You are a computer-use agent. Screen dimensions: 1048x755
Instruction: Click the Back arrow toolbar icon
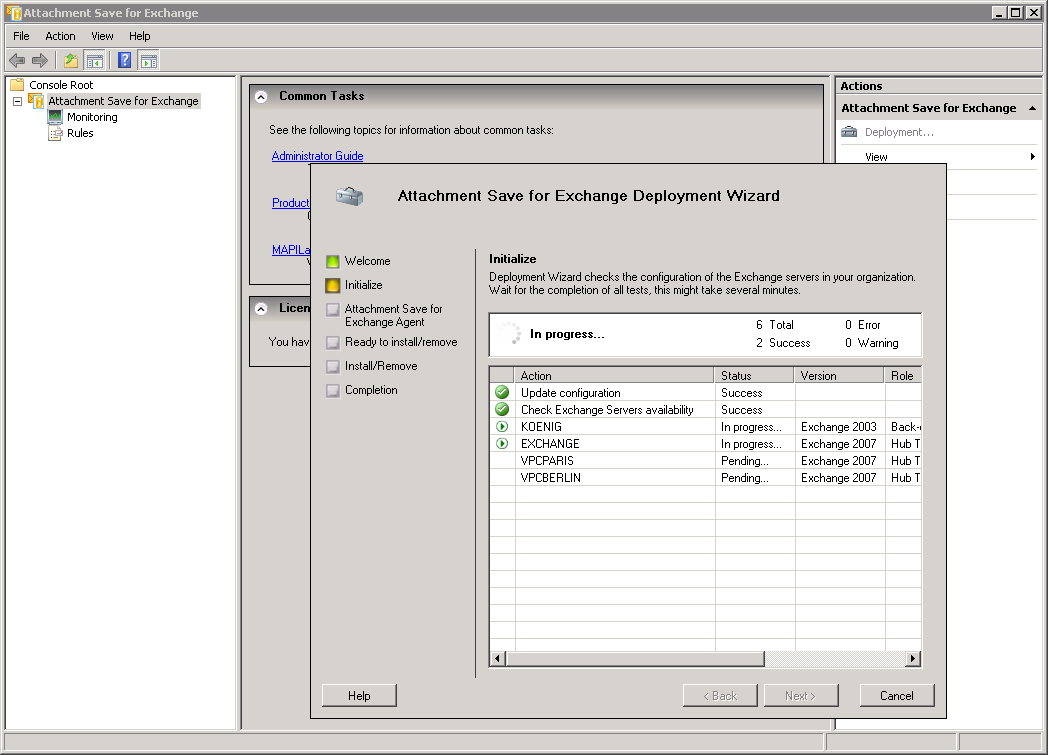click(17, 61)
